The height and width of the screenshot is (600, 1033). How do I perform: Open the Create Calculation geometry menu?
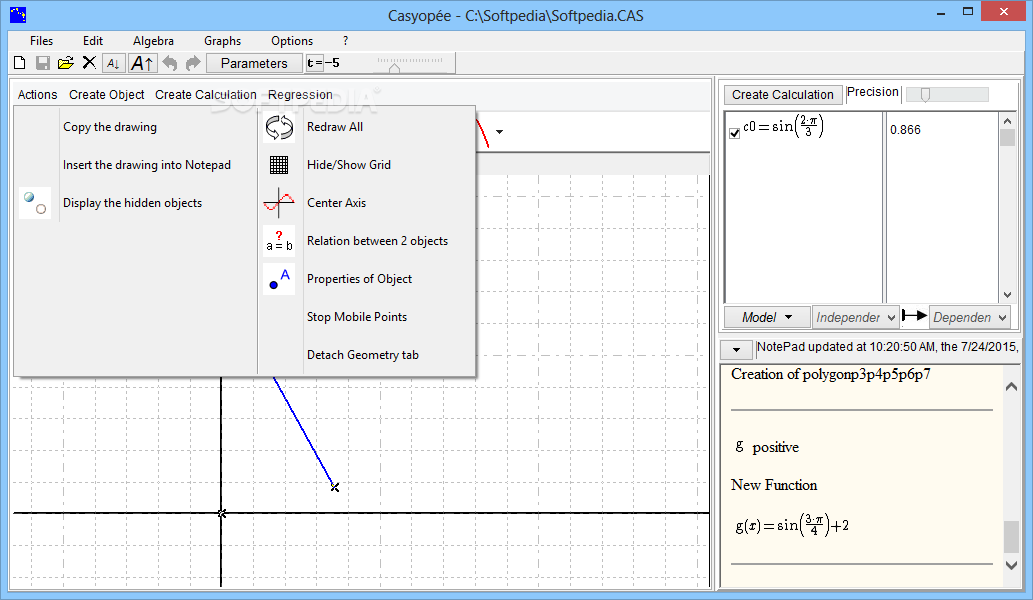click(206, 95)
